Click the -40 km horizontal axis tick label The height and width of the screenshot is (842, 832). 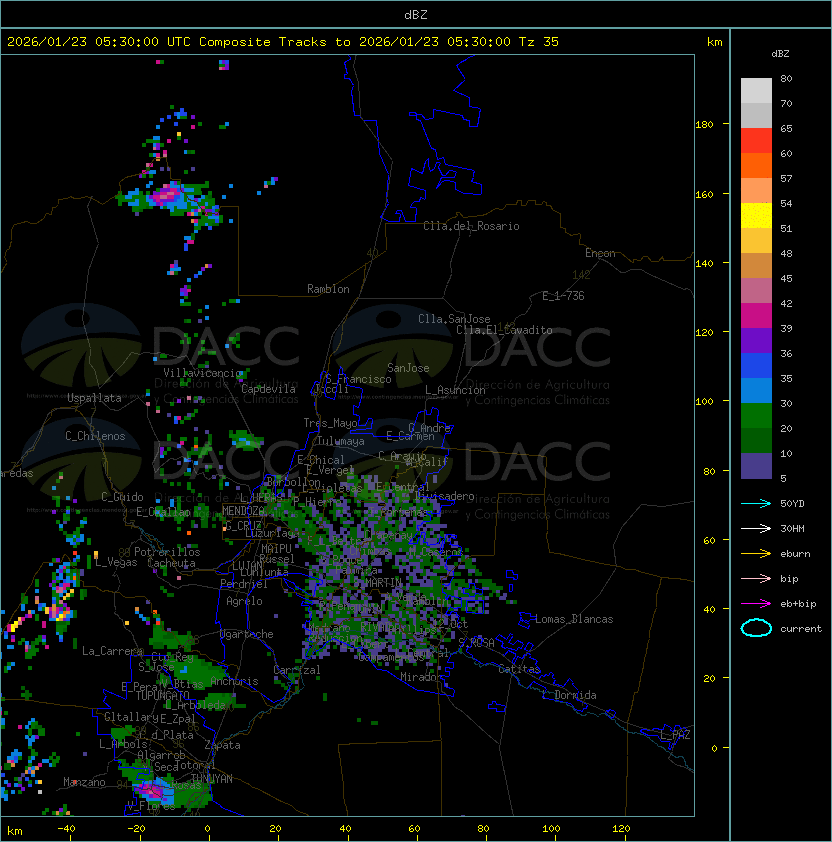click(66, 829)
